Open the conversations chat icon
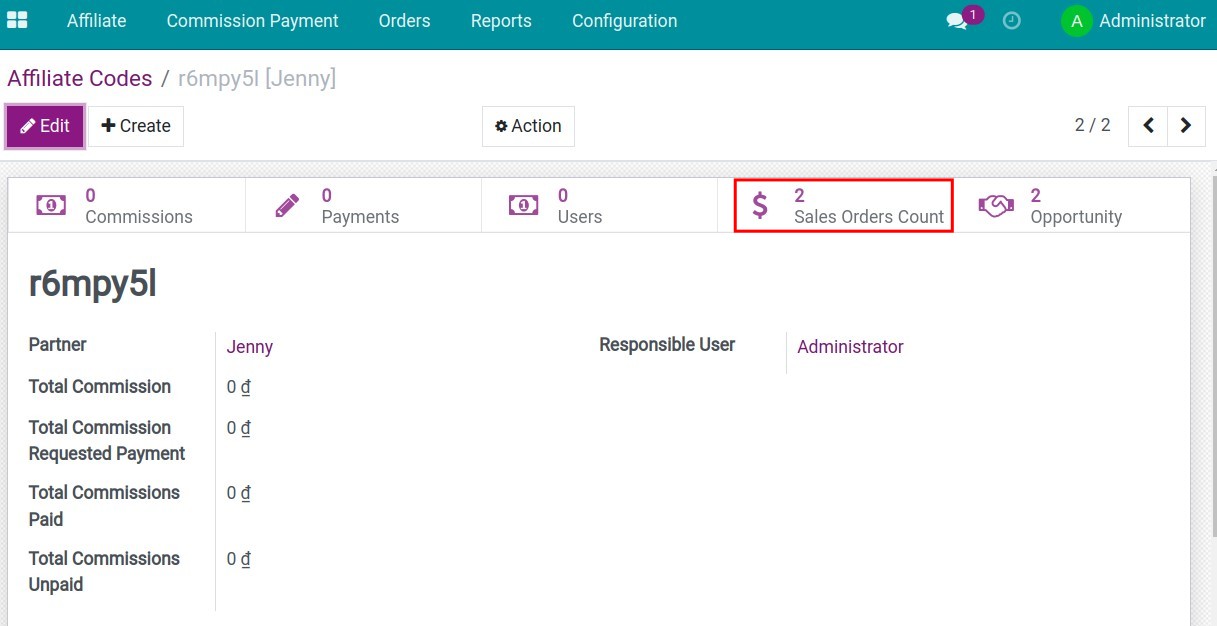Image resolution: width=1217 pixels, height=626 pixels. [957, 21]
